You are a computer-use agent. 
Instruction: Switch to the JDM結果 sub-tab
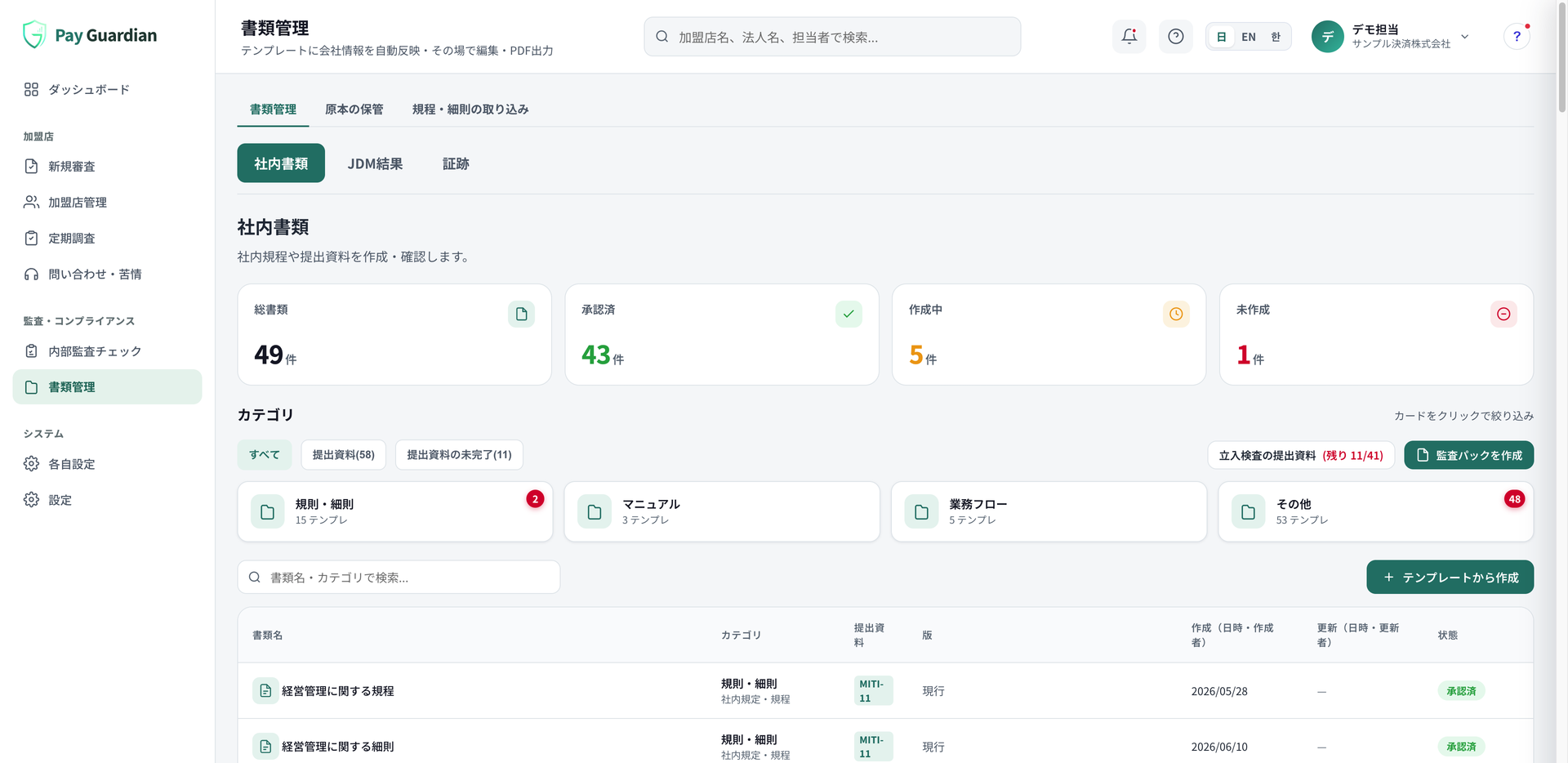tap(375, 163)
